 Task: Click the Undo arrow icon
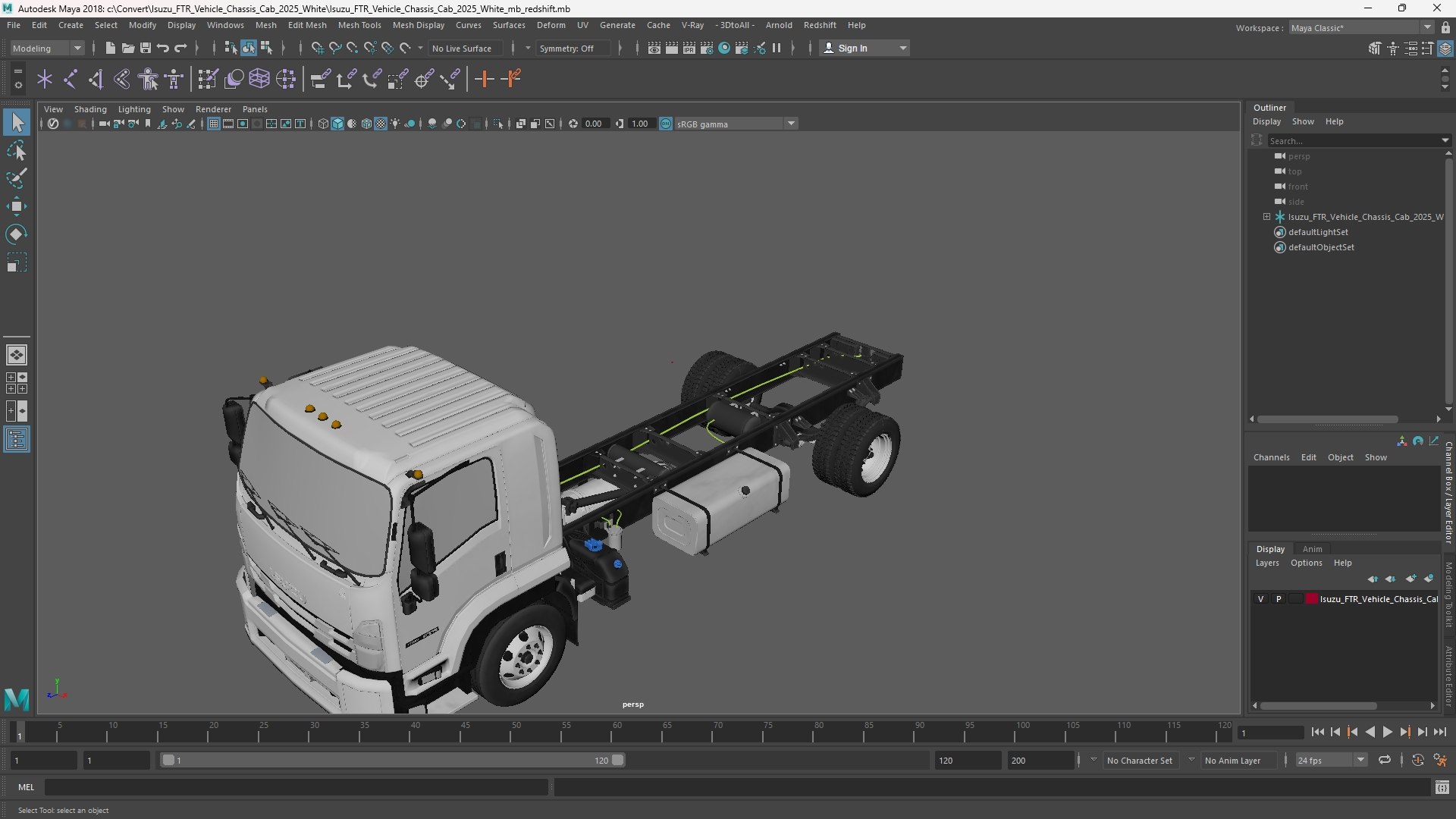click(162, 48)
